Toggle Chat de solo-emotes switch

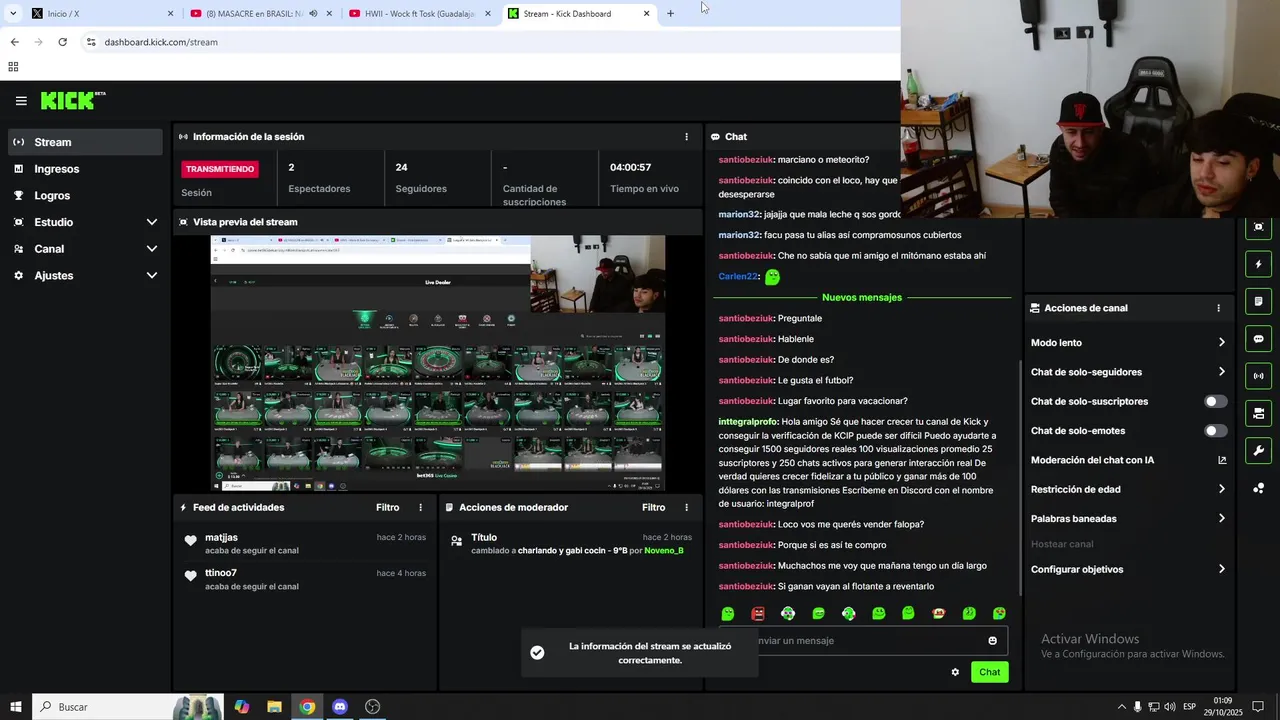point(1215,431)
